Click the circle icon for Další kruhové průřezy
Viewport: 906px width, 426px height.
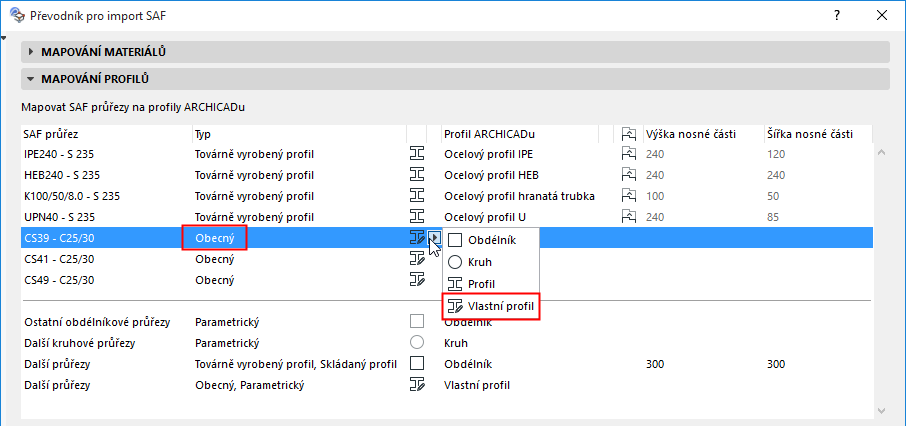point(417,342)
